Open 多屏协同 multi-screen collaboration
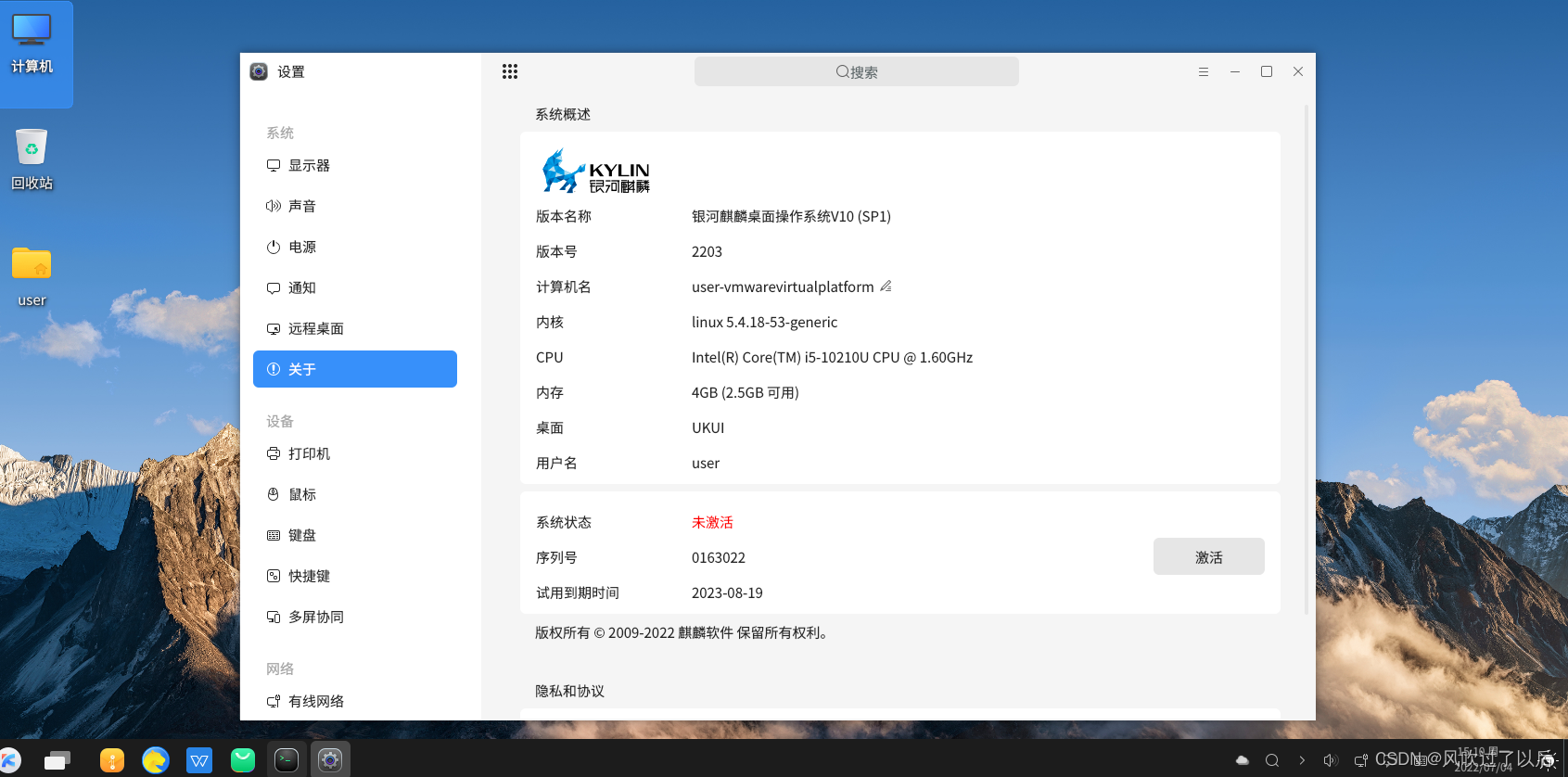The height and width of the screenshot is (777, 1568). click(x=354, y=617)
